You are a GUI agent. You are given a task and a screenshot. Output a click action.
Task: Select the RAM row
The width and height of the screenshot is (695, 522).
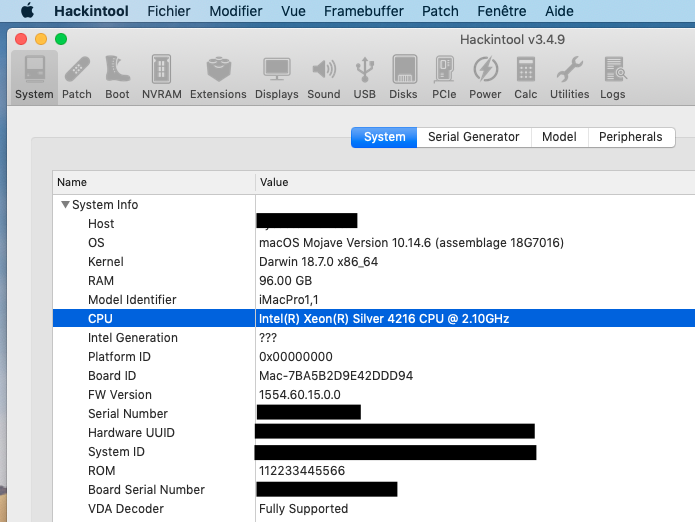coord(374,280)
